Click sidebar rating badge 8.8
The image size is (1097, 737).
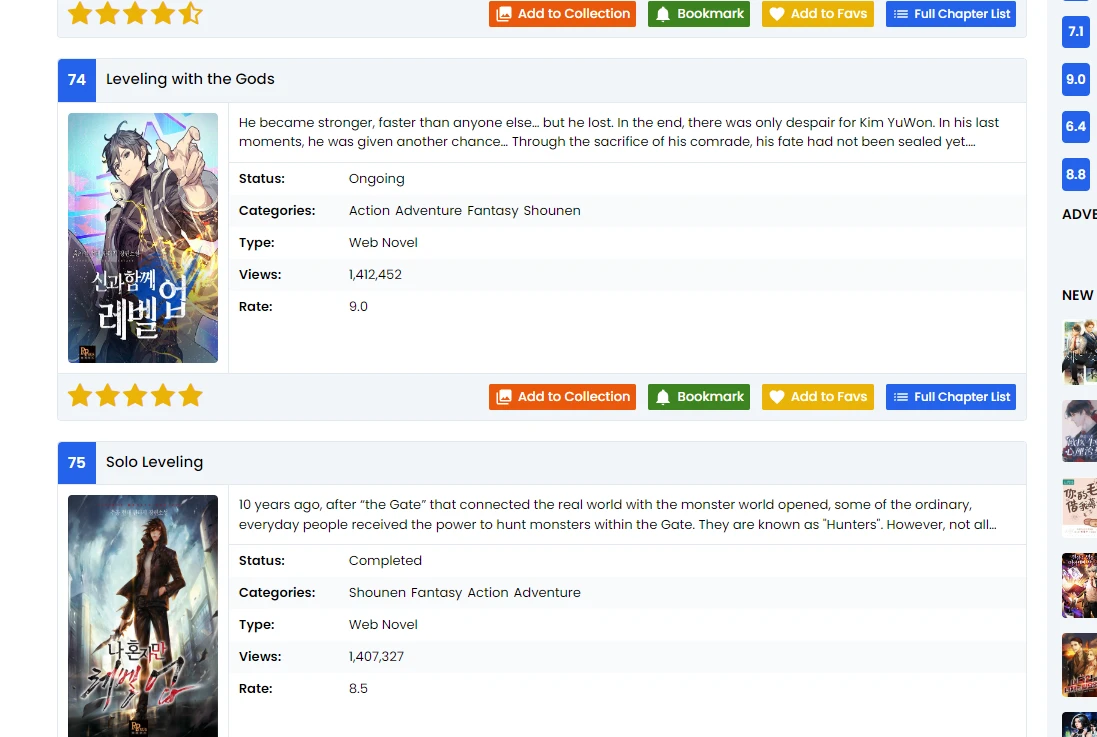[x=1075, y=174]
